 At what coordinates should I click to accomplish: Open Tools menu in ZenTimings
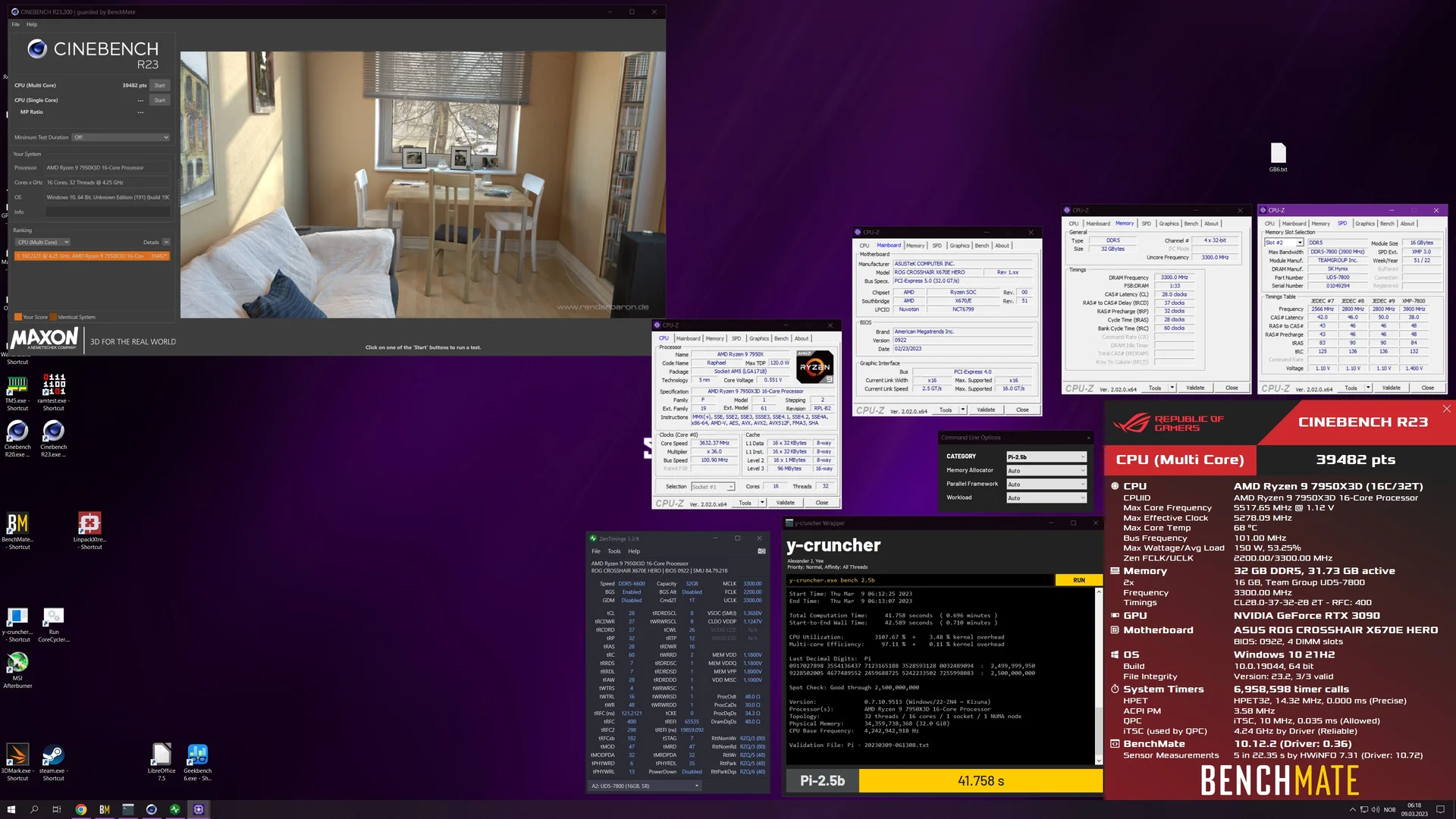coord(614,551)
